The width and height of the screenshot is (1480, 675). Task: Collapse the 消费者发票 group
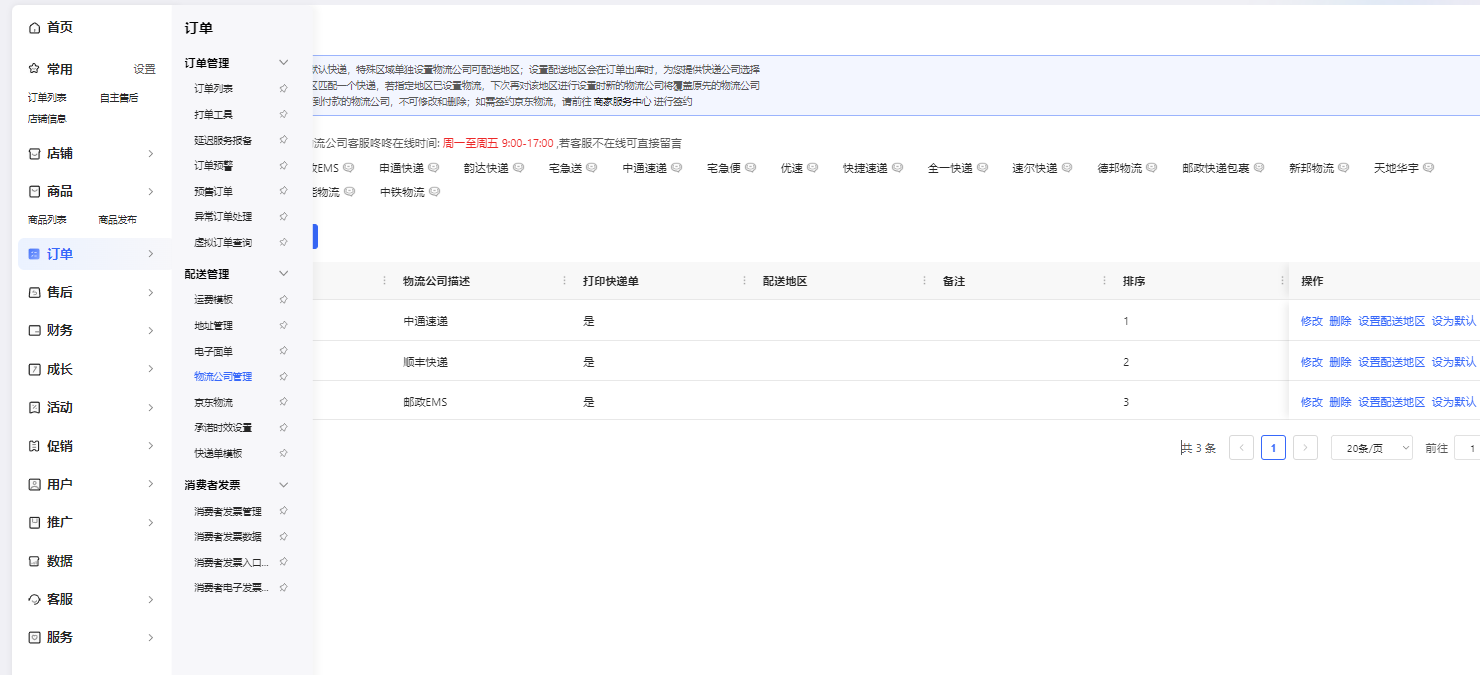pyautogui.click(x=283, y=485)
